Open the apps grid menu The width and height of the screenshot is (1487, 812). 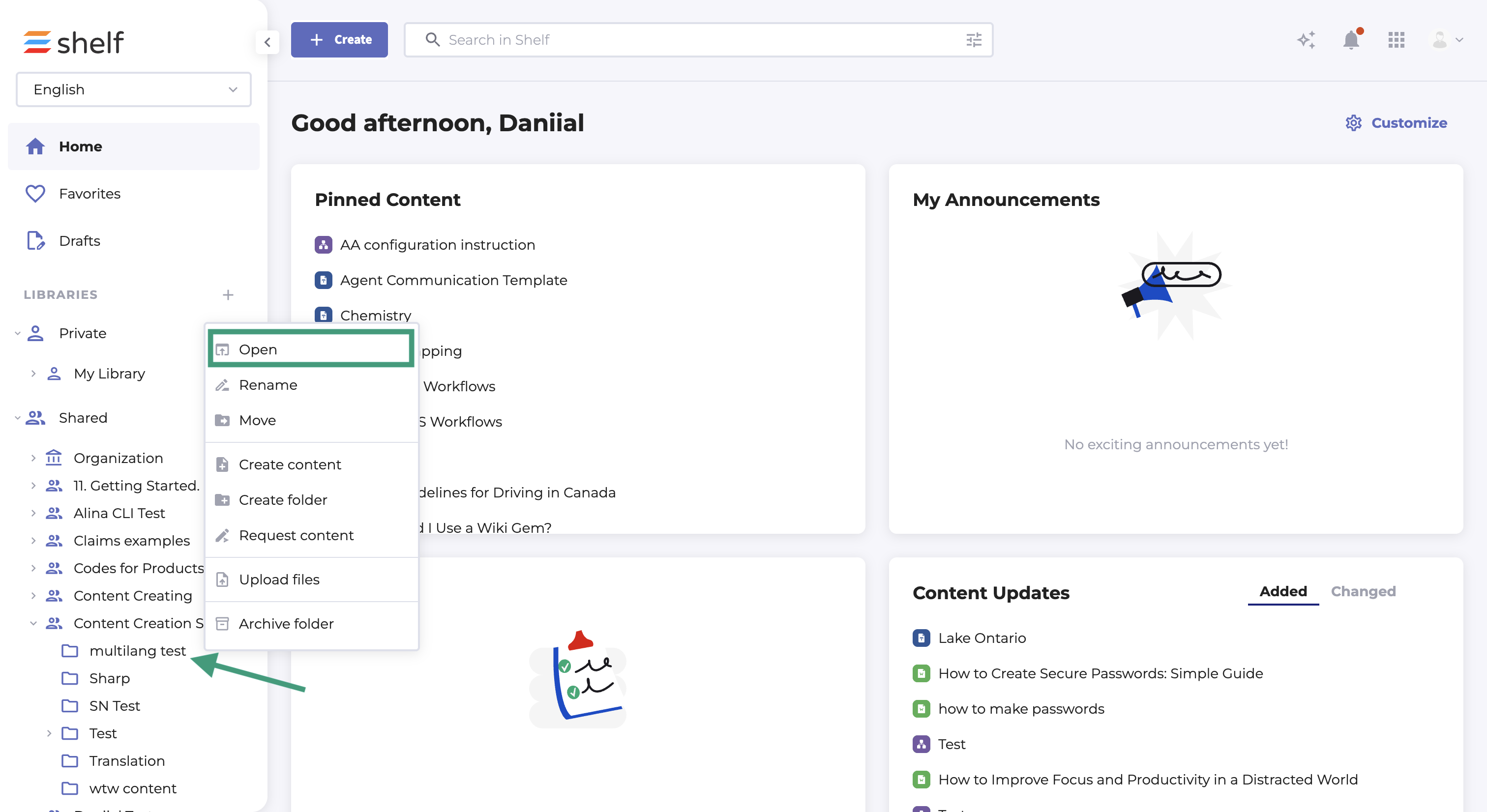click(1396, 40)
